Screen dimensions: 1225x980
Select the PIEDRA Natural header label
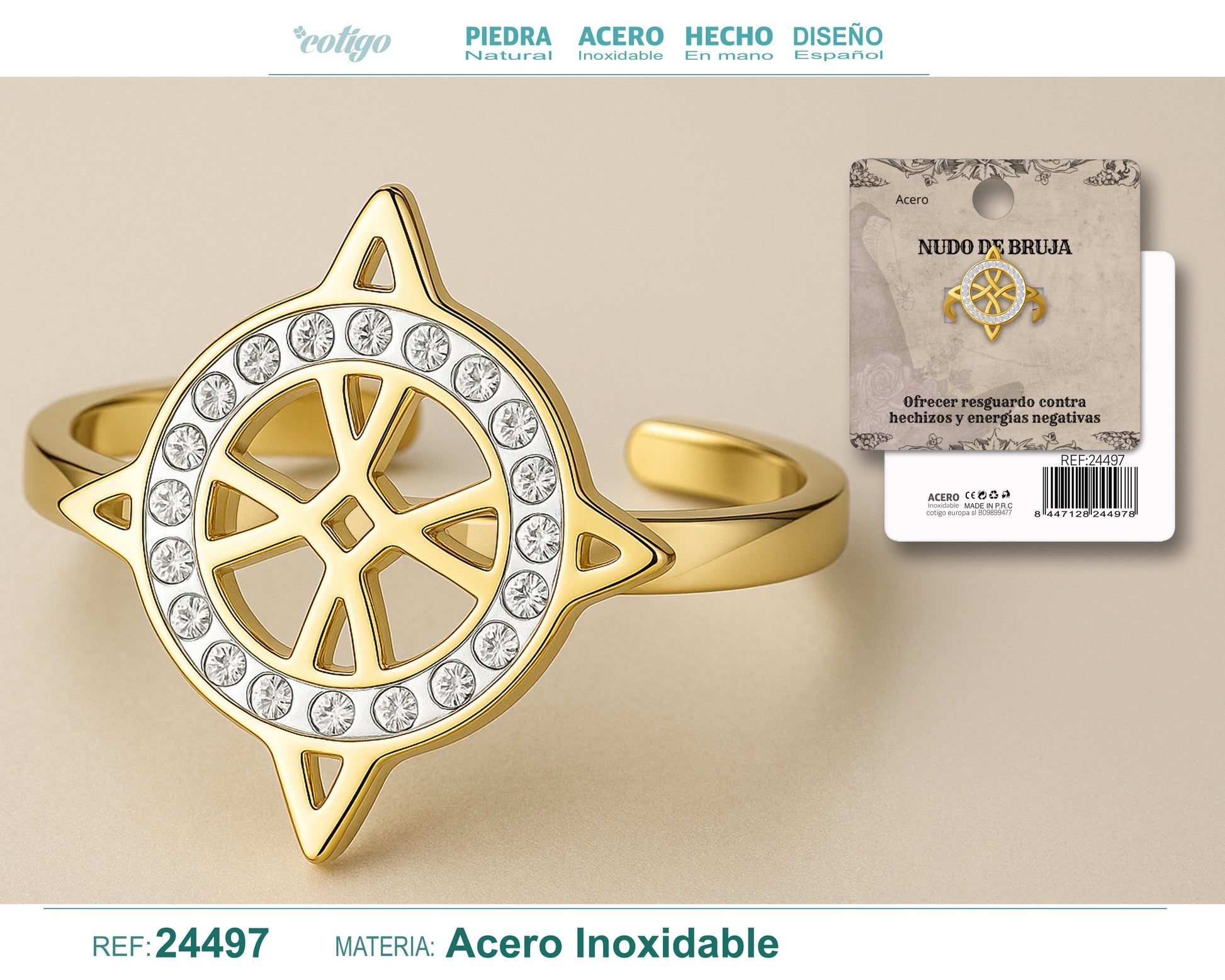508,43
